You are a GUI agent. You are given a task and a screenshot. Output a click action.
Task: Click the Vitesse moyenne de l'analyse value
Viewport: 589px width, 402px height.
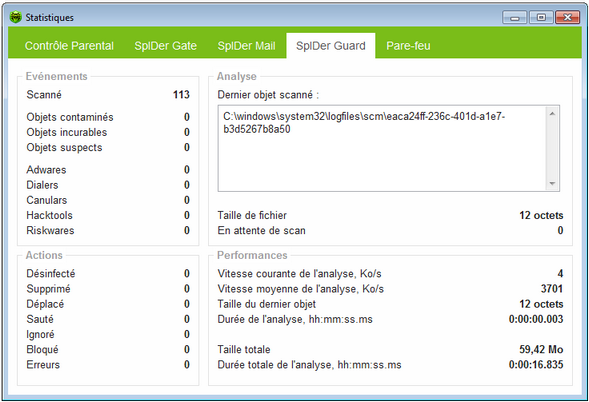click(x=552, y=289)
